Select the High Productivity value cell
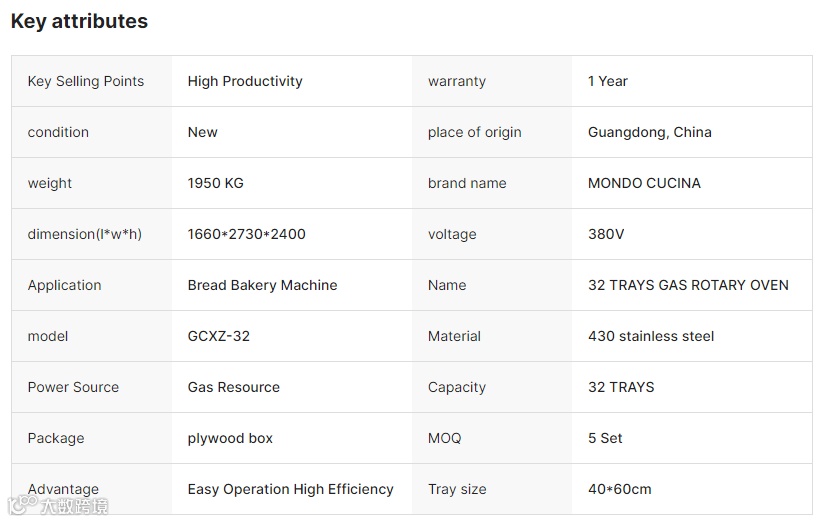Viewport: 826px width, 522px height. pos(245,81)
